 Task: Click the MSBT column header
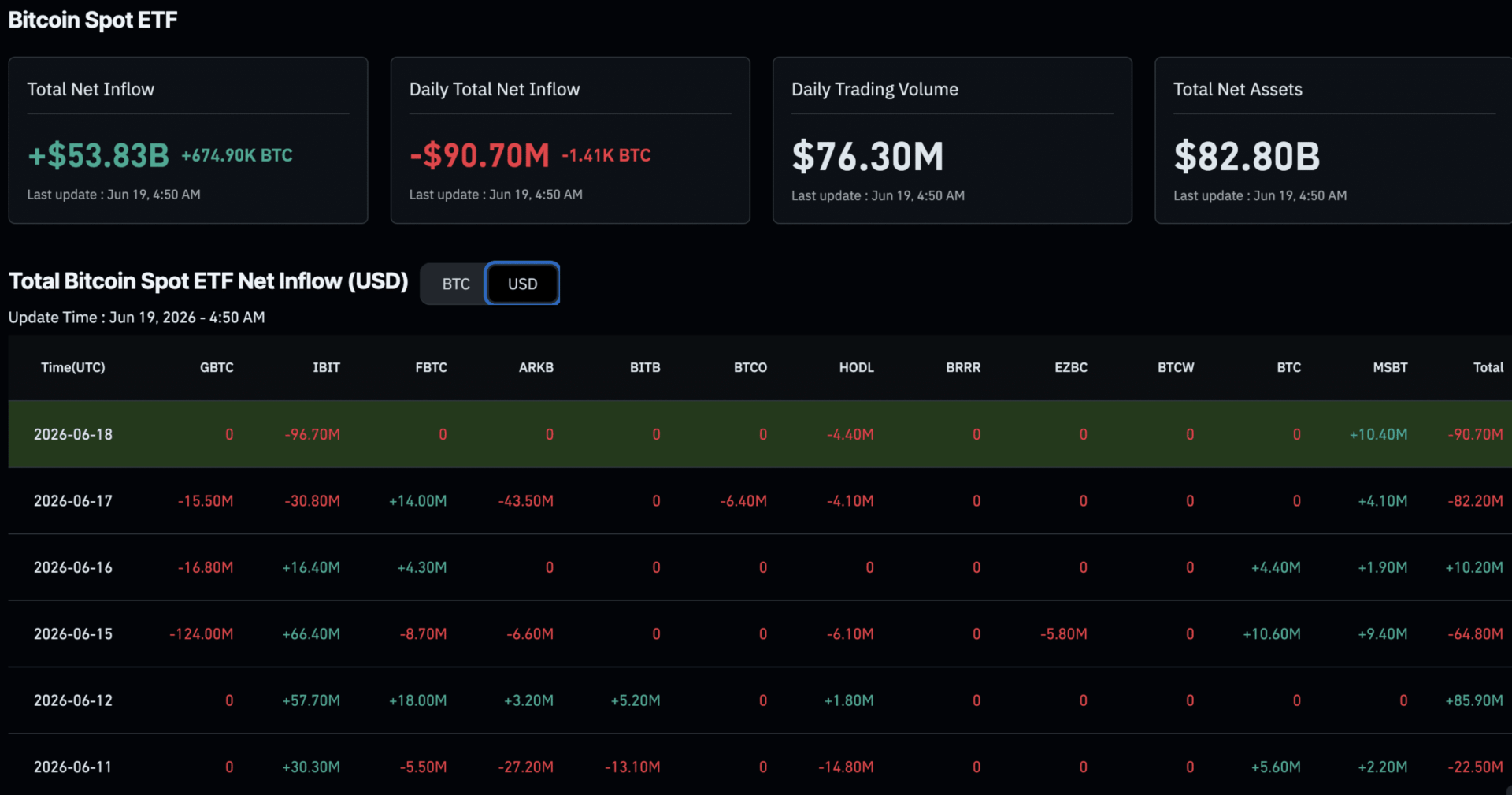pos(1390,367)
